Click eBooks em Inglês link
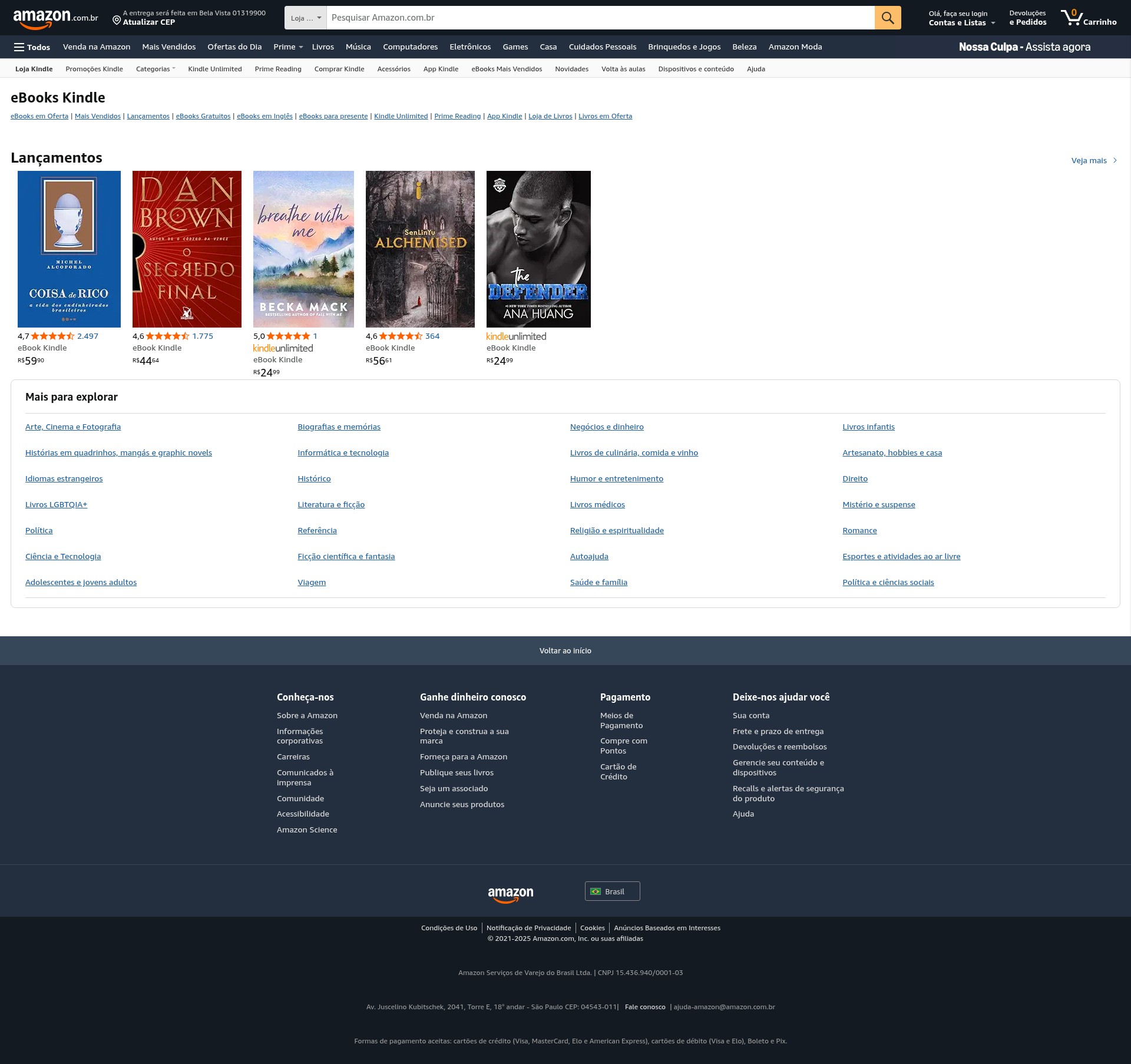This screenshot has width=1131, height=1064. coord(264,116)
